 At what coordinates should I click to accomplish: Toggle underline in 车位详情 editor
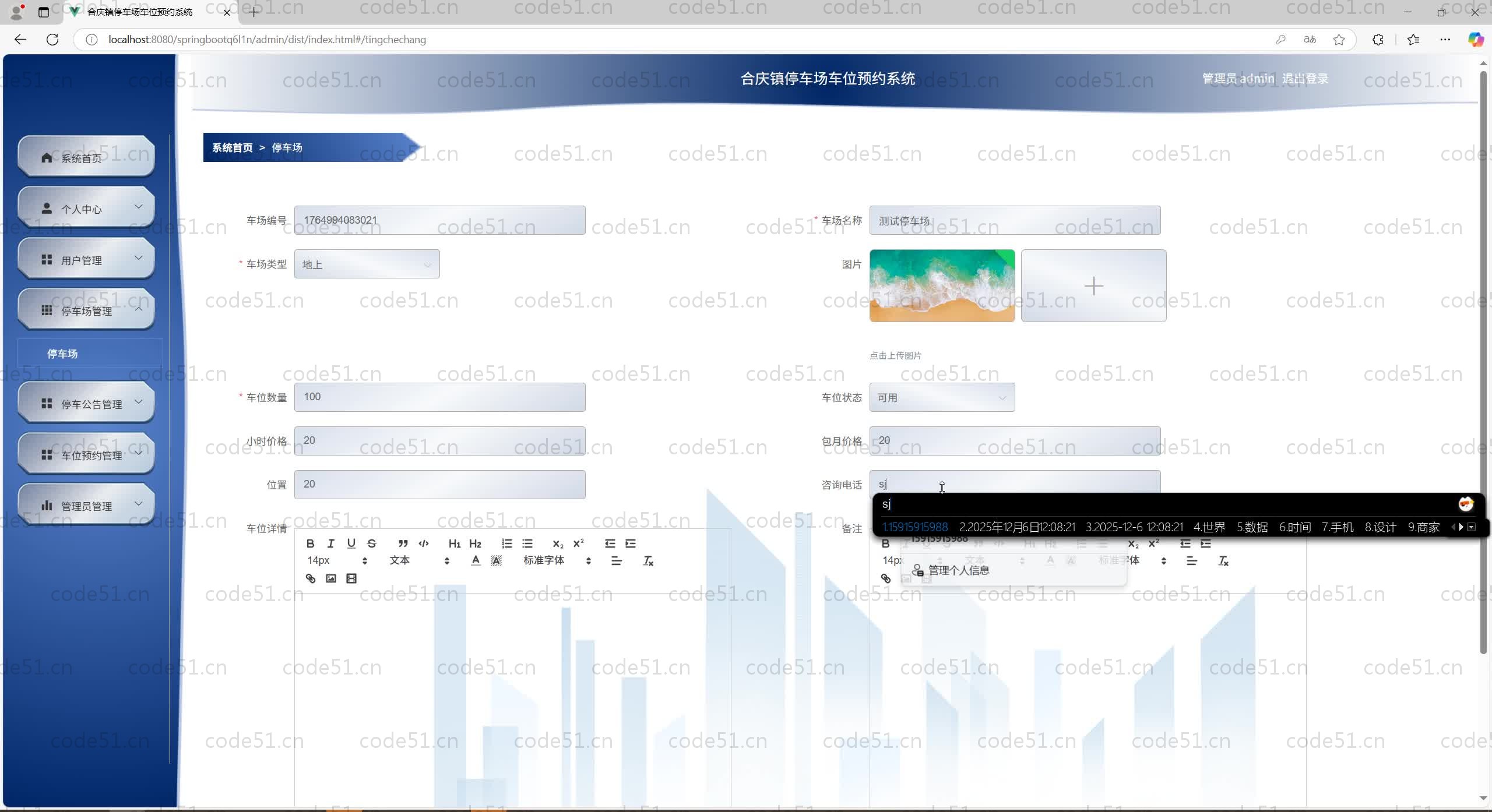coord(351,543)
